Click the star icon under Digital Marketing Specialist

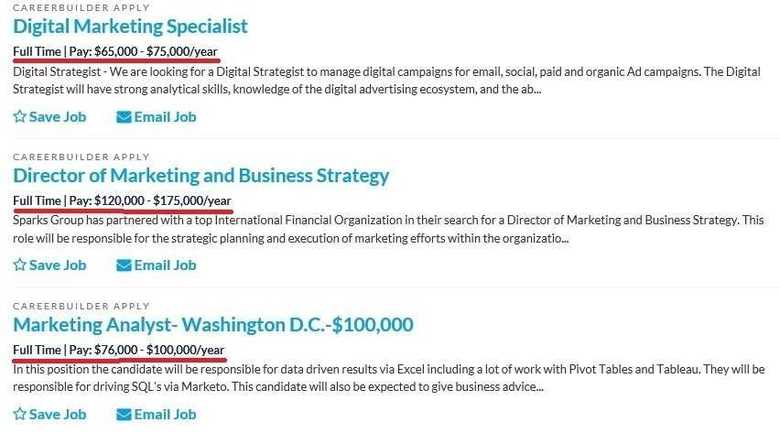[19, 116]
